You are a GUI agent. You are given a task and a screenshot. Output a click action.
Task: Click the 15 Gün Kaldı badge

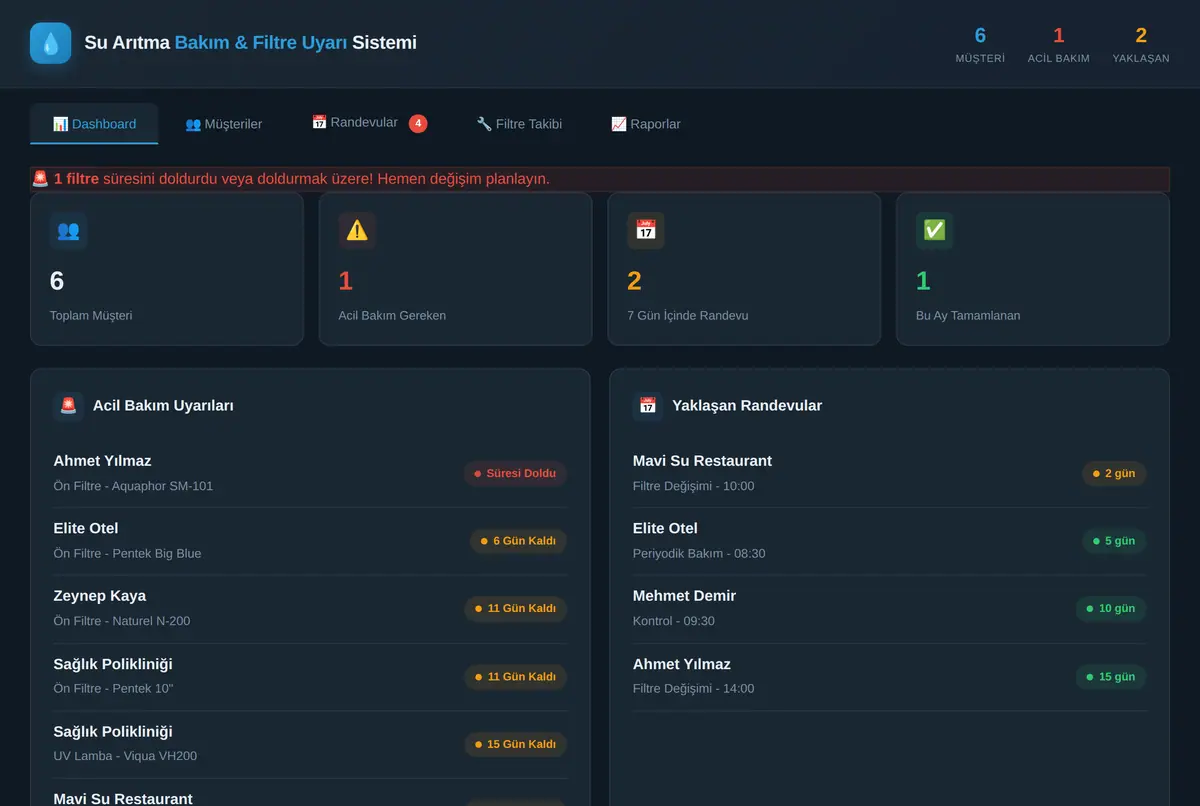(515, 744)
